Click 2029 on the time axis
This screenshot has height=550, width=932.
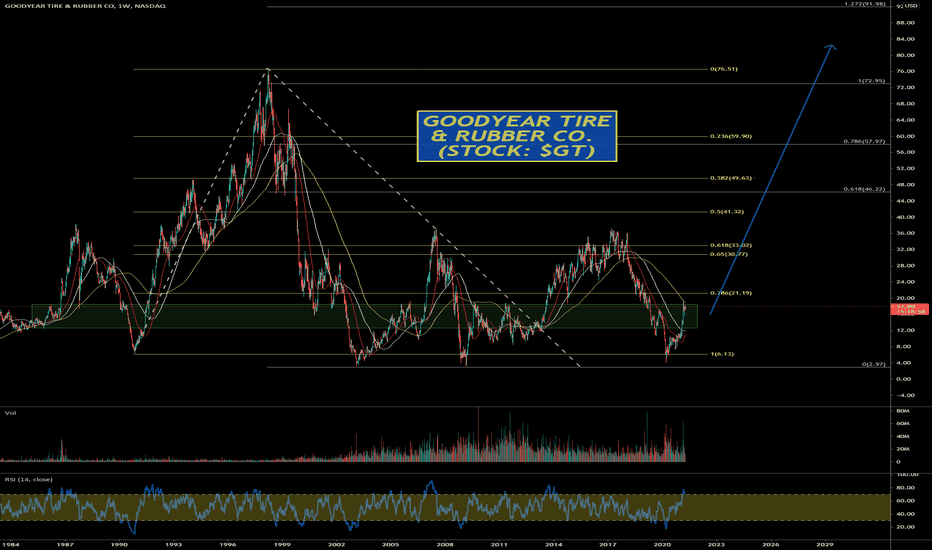824,544
